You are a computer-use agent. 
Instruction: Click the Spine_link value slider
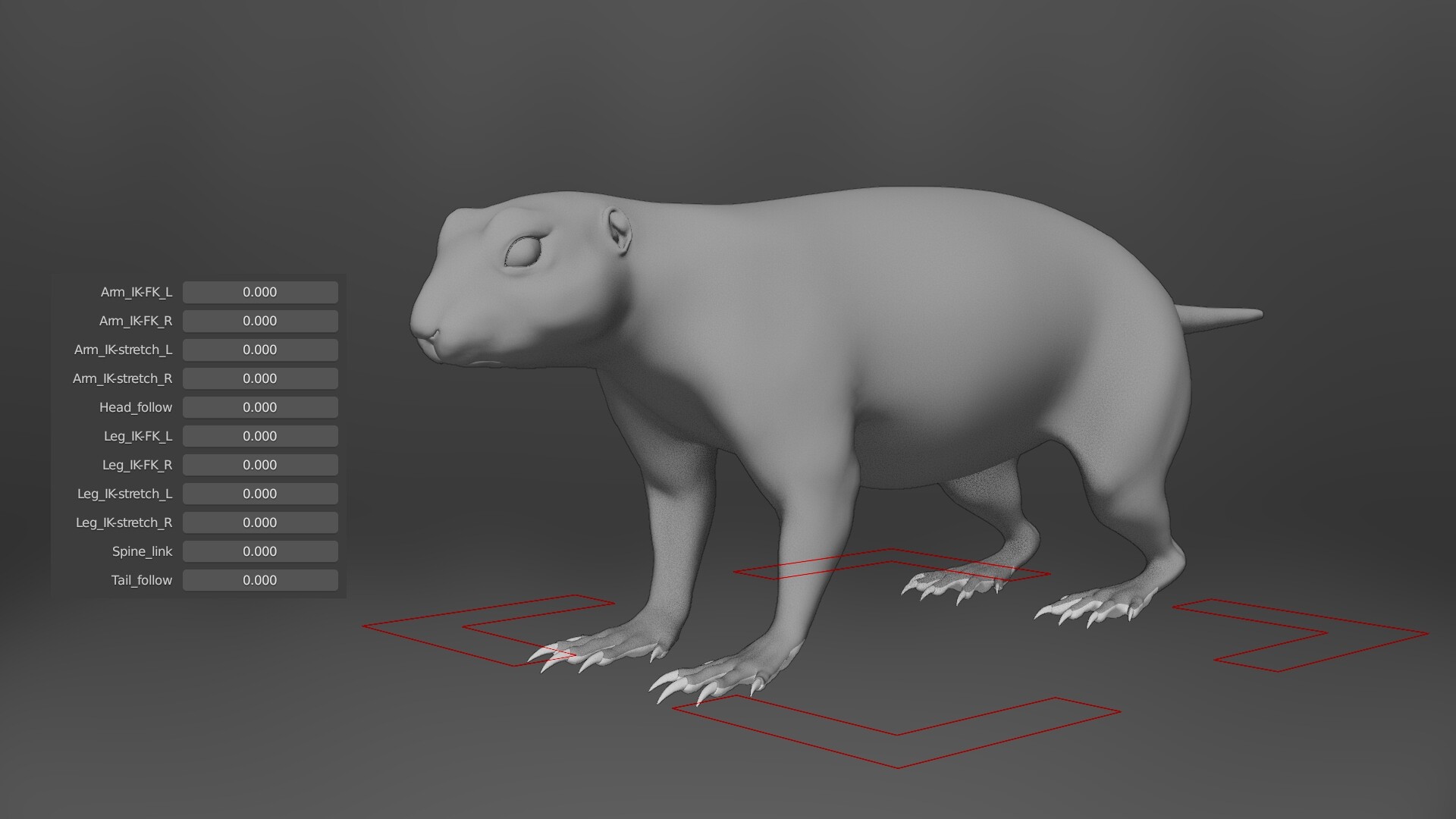[260, 551]
